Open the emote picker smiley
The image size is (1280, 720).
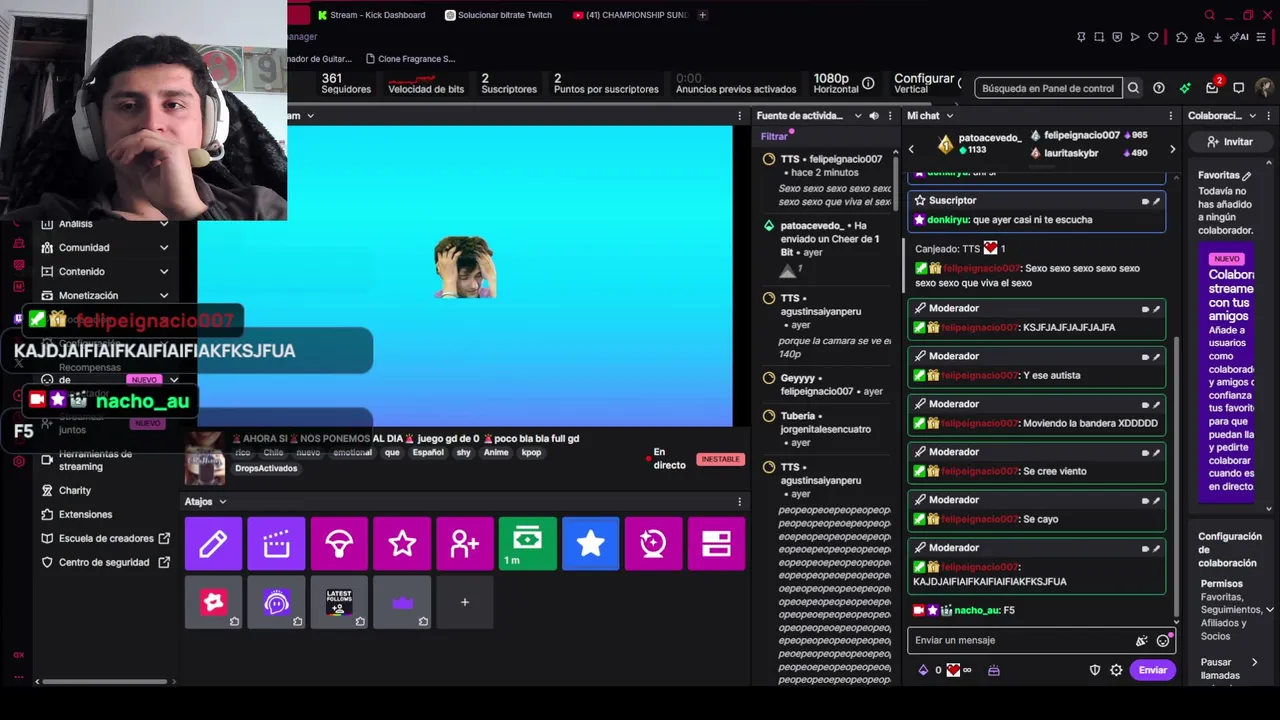click(x=1163, y=640)
